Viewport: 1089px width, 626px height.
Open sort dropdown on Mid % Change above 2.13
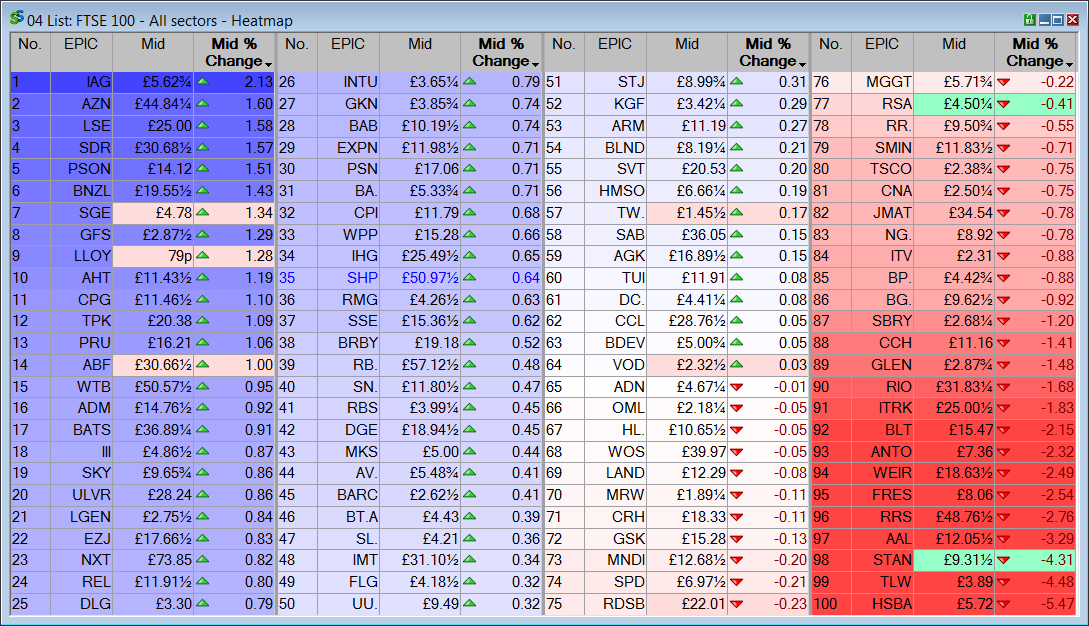268,64
